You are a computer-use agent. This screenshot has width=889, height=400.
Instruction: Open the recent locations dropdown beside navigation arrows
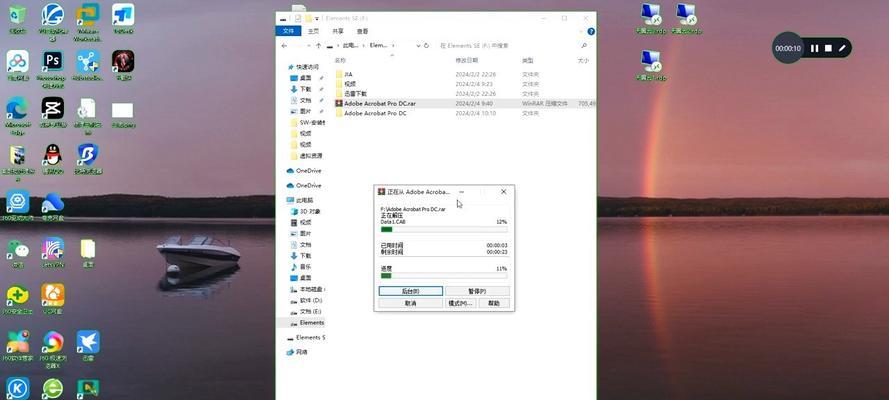(309, 45)
